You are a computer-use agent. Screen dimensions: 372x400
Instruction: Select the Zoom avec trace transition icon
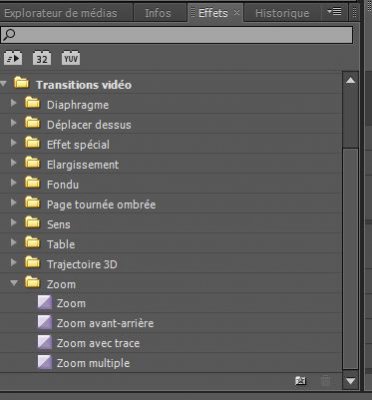pyautogui.click(x=45, y=343)
